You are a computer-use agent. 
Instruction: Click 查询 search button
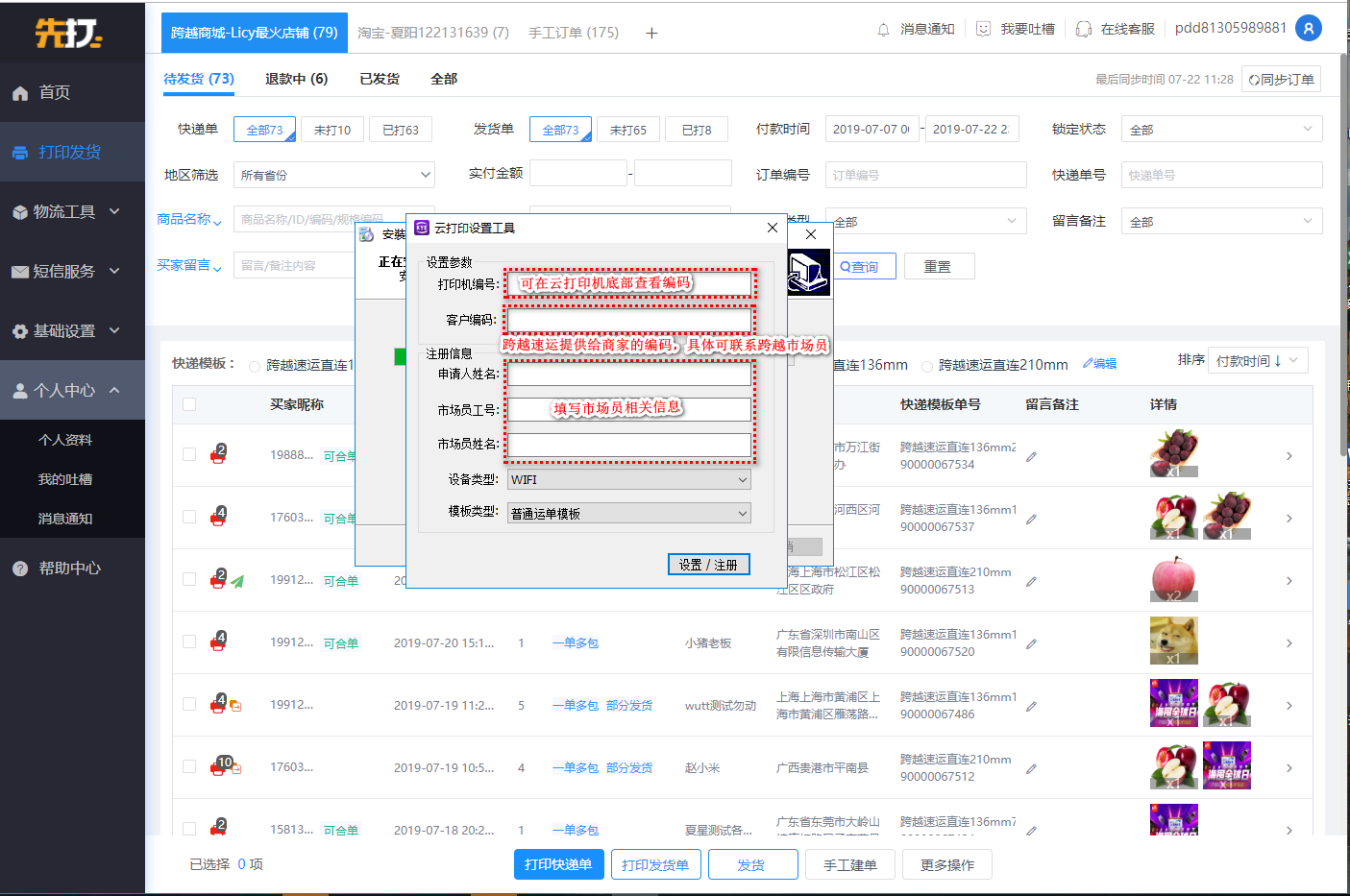point(865,266)
